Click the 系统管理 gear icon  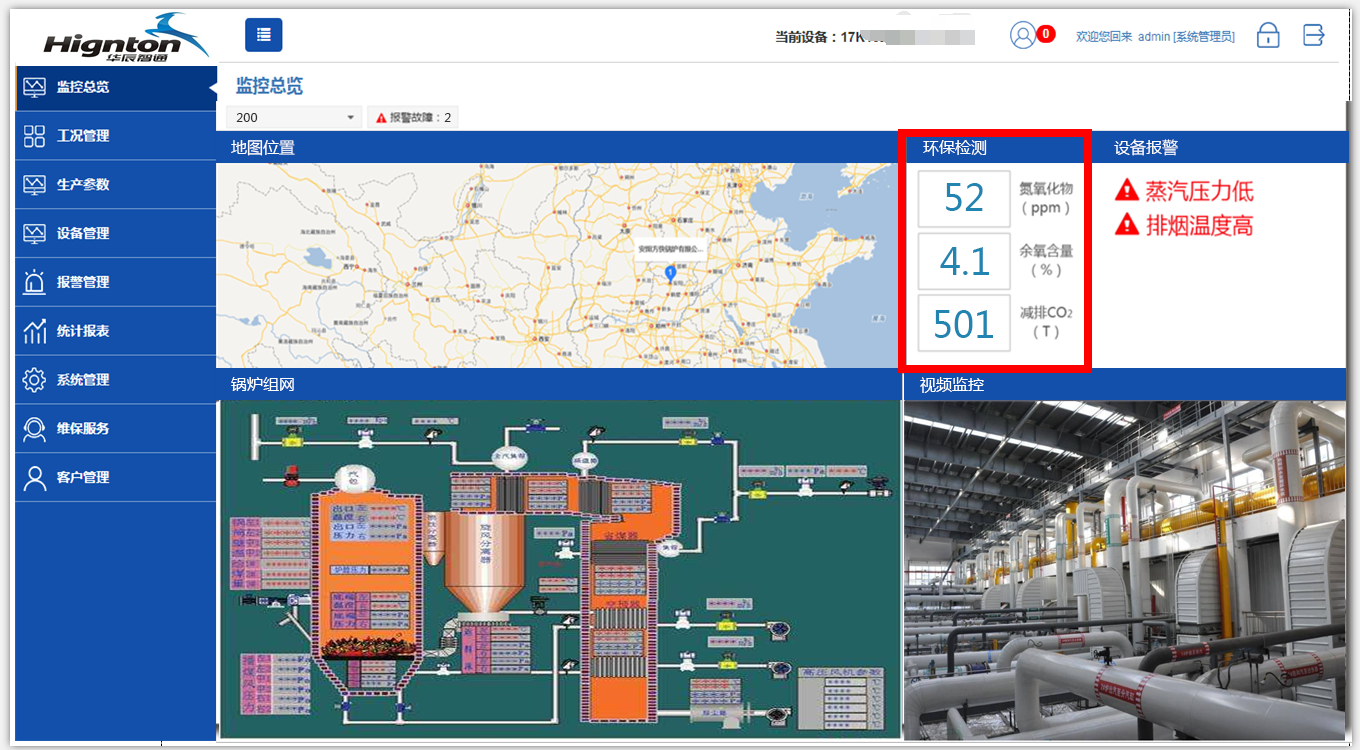[x=35, y=380]
